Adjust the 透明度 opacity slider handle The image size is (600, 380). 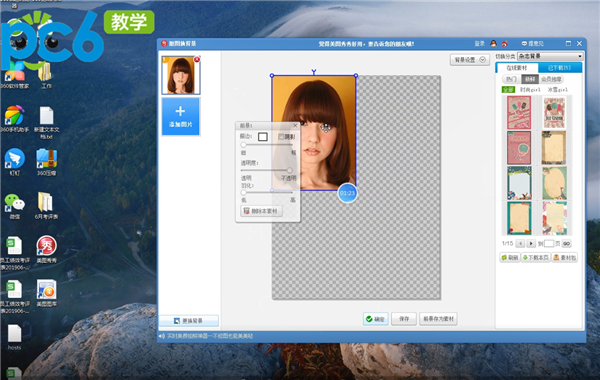[290, 170]
